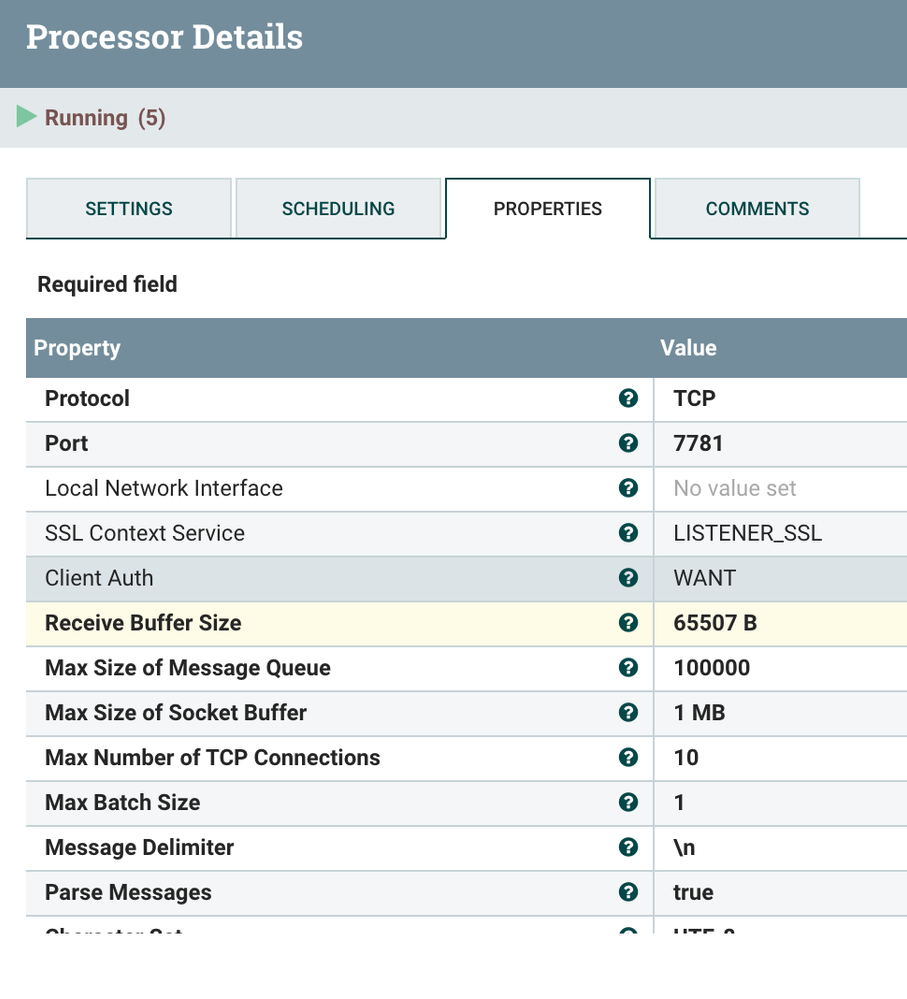Click the Client Auth property label

tap(99, 578)
